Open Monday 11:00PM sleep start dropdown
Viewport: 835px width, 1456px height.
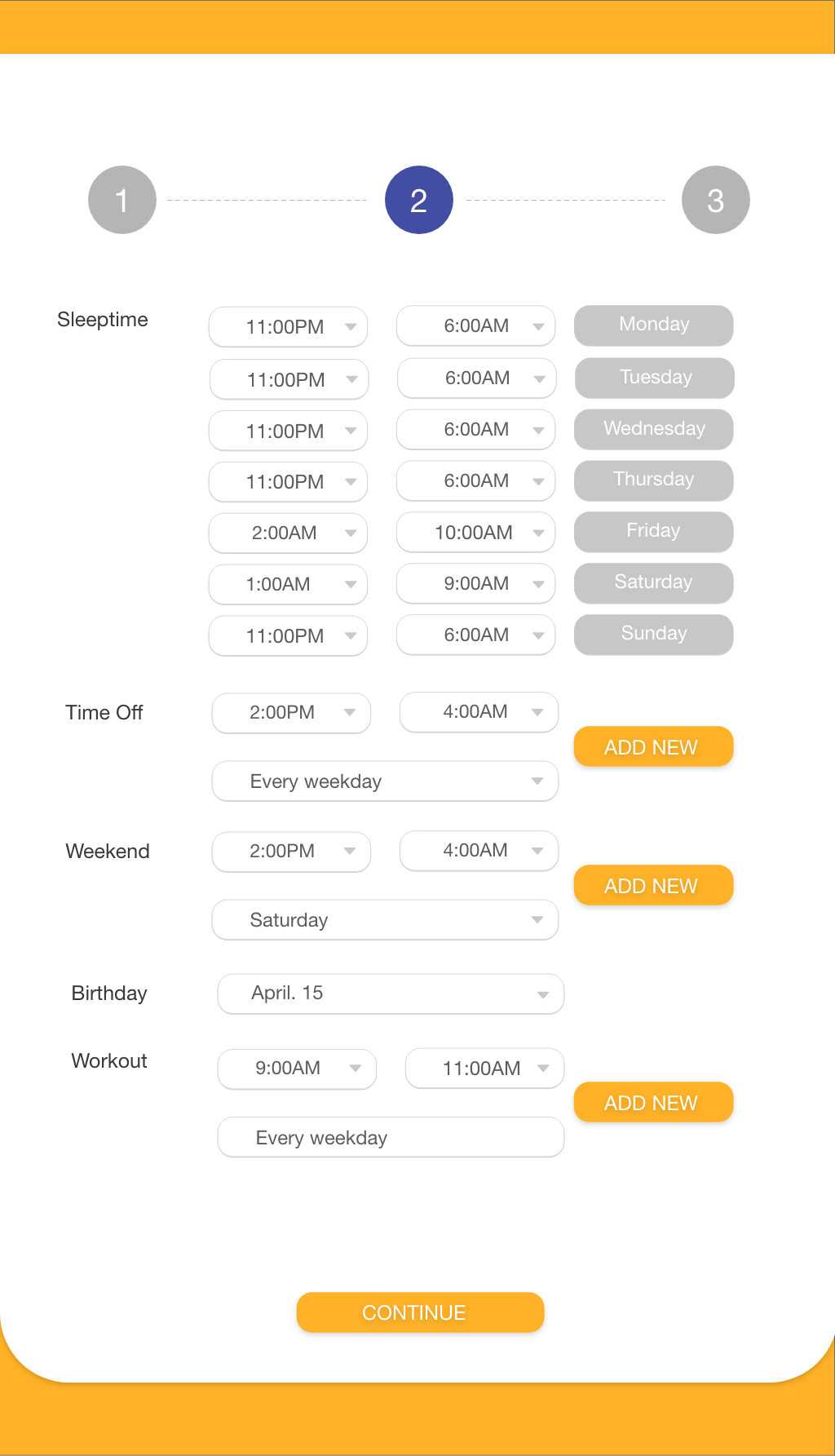pos(288,327)
